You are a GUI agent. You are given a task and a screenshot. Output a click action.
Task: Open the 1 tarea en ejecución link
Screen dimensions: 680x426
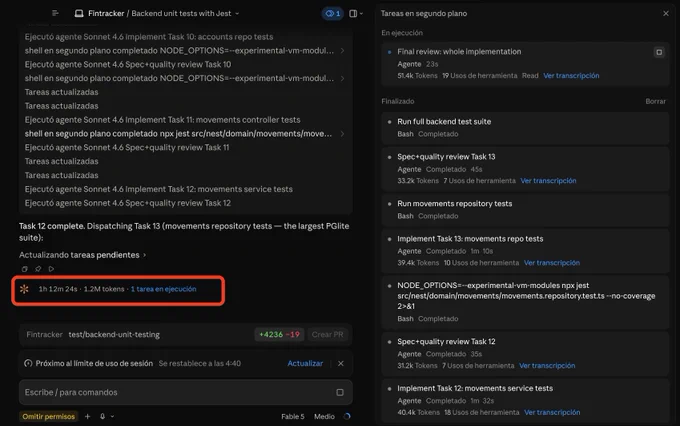(163, 289)
